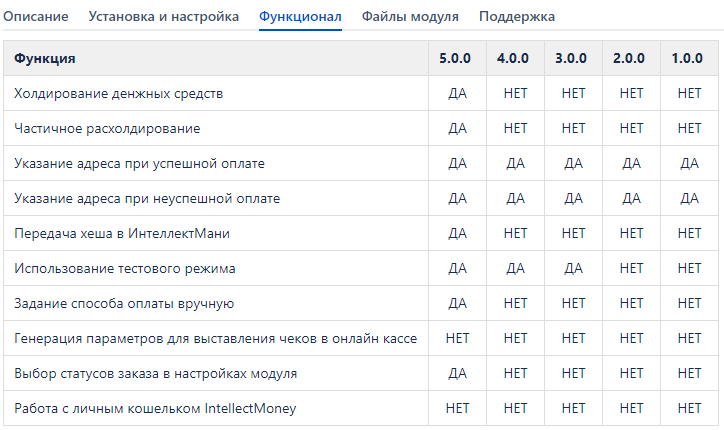Click the Частичное расхолдирование row label
The image size is (724, 430).
107,129
